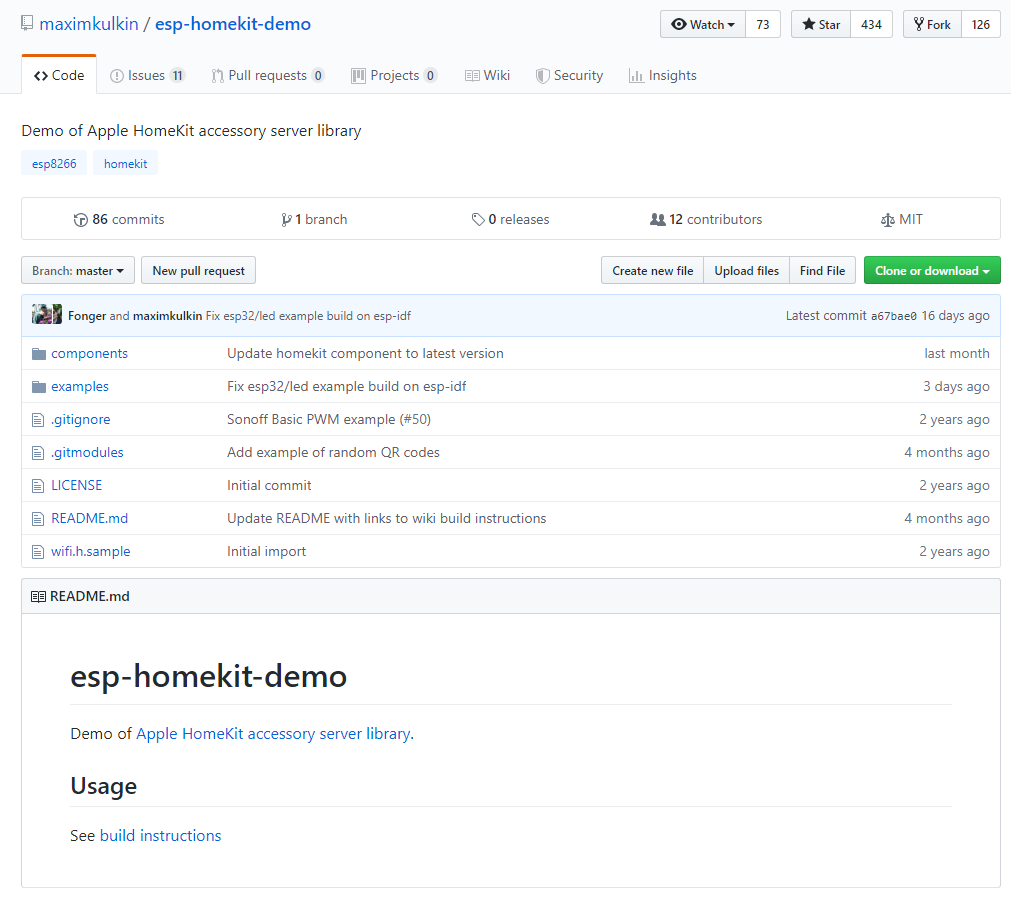
Task: Open Fonger's profile link
Action: pos(87,316)
